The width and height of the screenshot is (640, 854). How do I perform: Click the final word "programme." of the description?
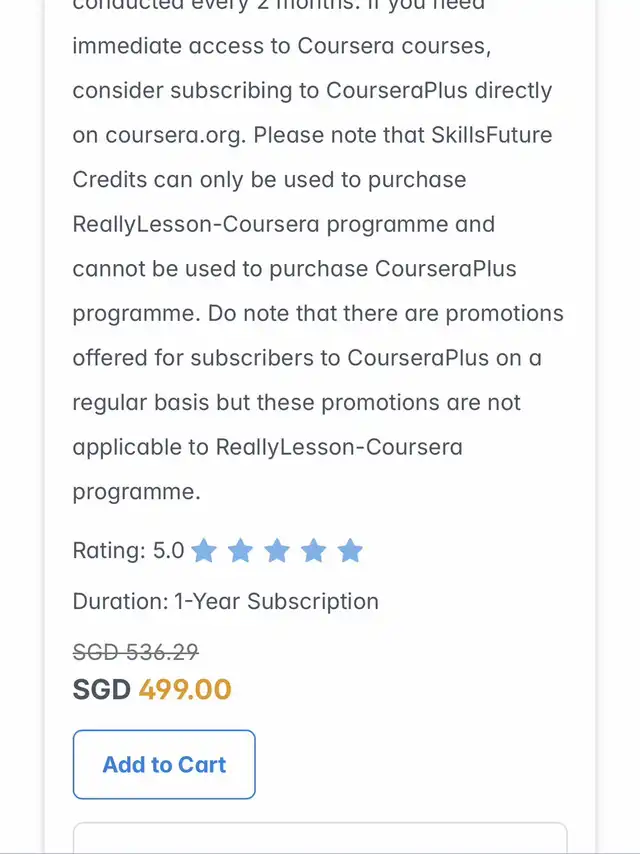coord(136,492)
